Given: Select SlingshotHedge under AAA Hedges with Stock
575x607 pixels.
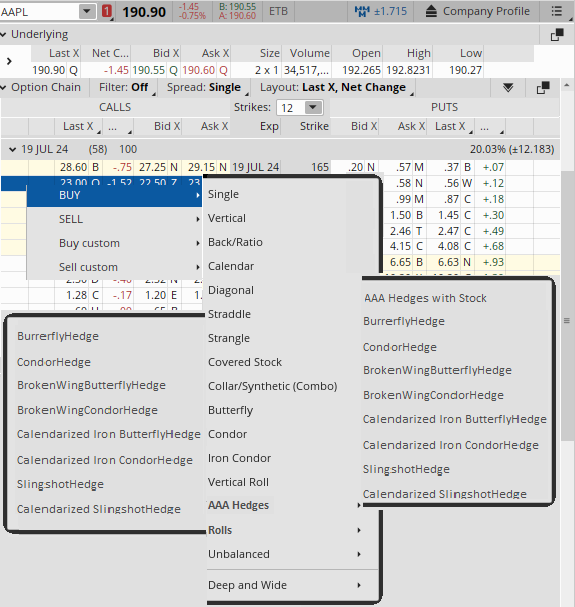Looking at the screenshot, I should coord(406,469).
